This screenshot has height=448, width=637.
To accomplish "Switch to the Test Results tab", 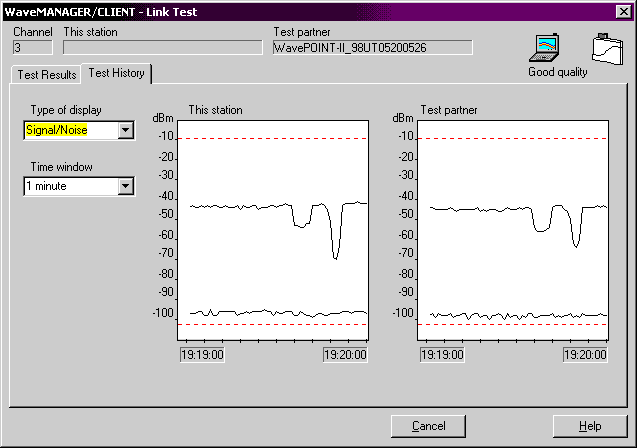I will click(46, 75).
